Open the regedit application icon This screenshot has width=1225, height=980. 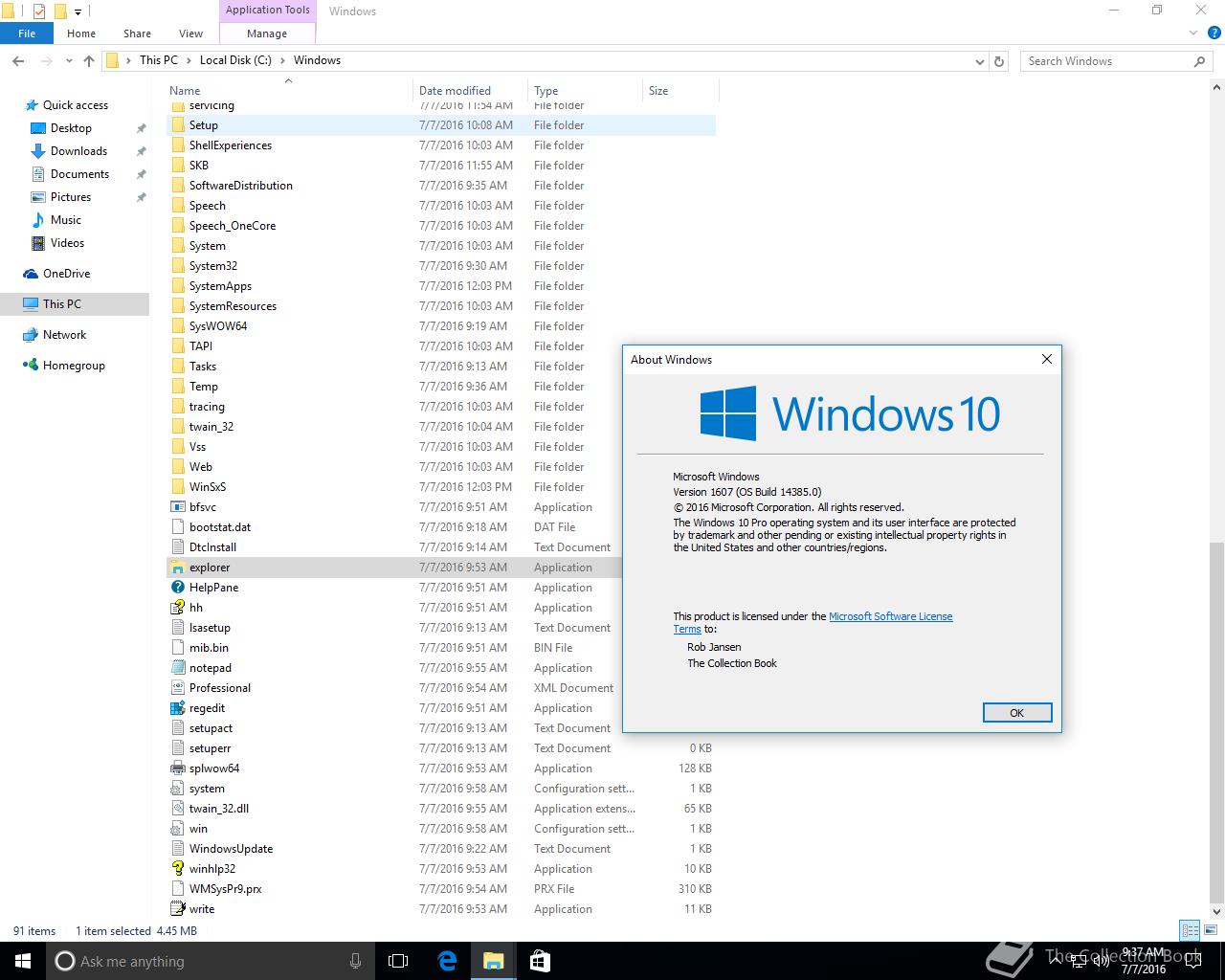[x=177, y=708]
